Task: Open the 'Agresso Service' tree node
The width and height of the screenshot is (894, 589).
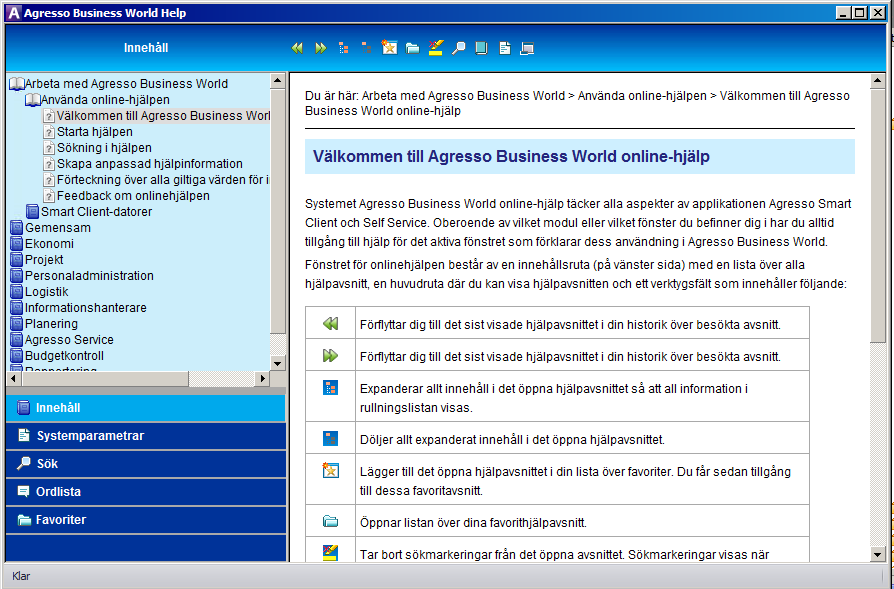Action: click(x=69, y=339)
